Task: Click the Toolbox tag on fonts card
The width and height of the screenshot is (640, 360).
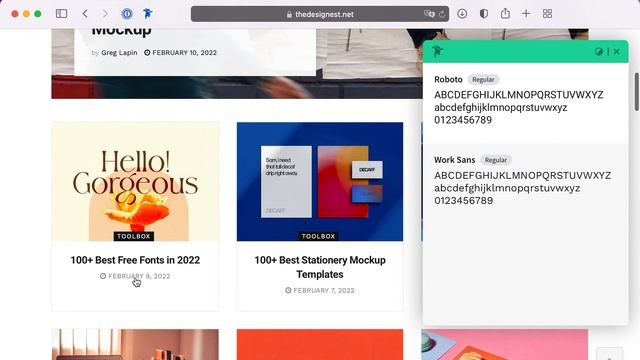Action: tap(133, 236)
